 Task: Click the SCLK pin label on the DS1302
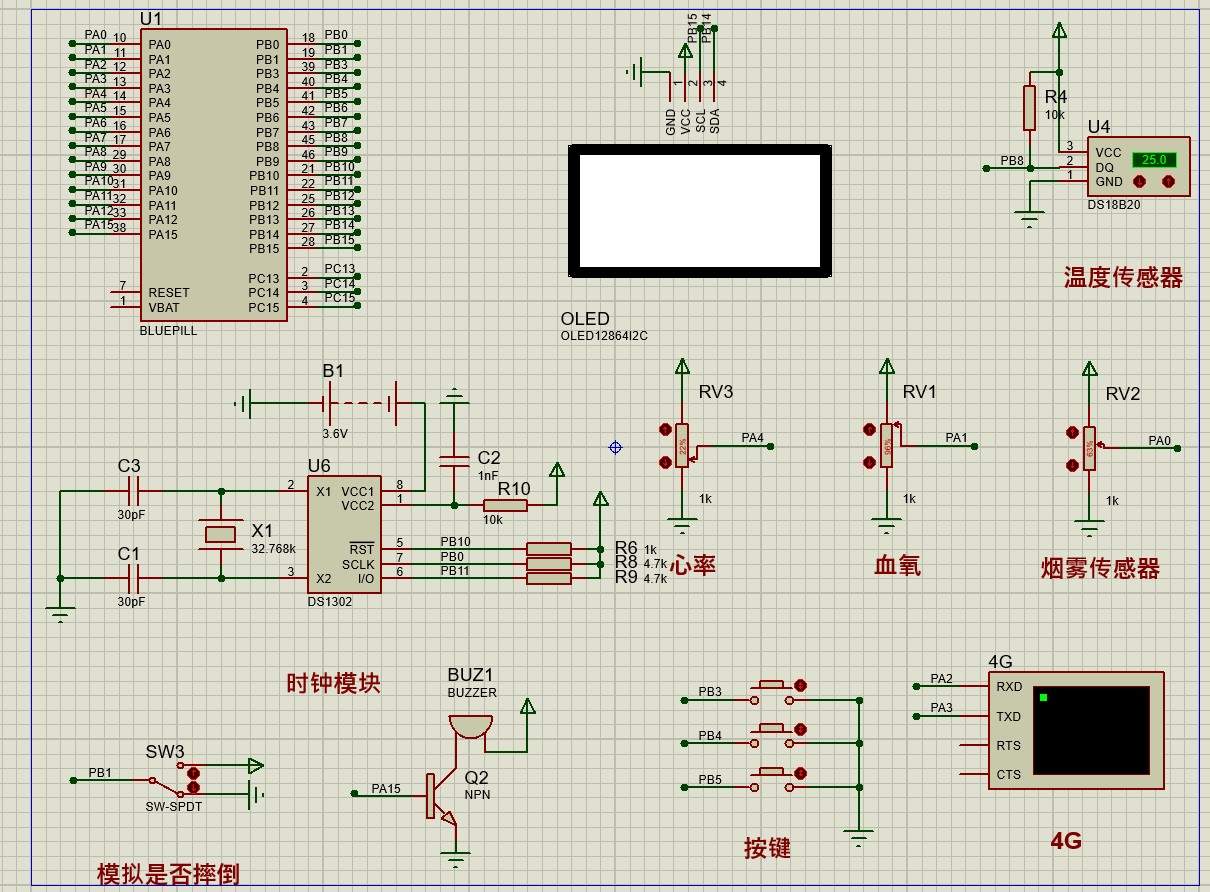click(x=357, y=565)
